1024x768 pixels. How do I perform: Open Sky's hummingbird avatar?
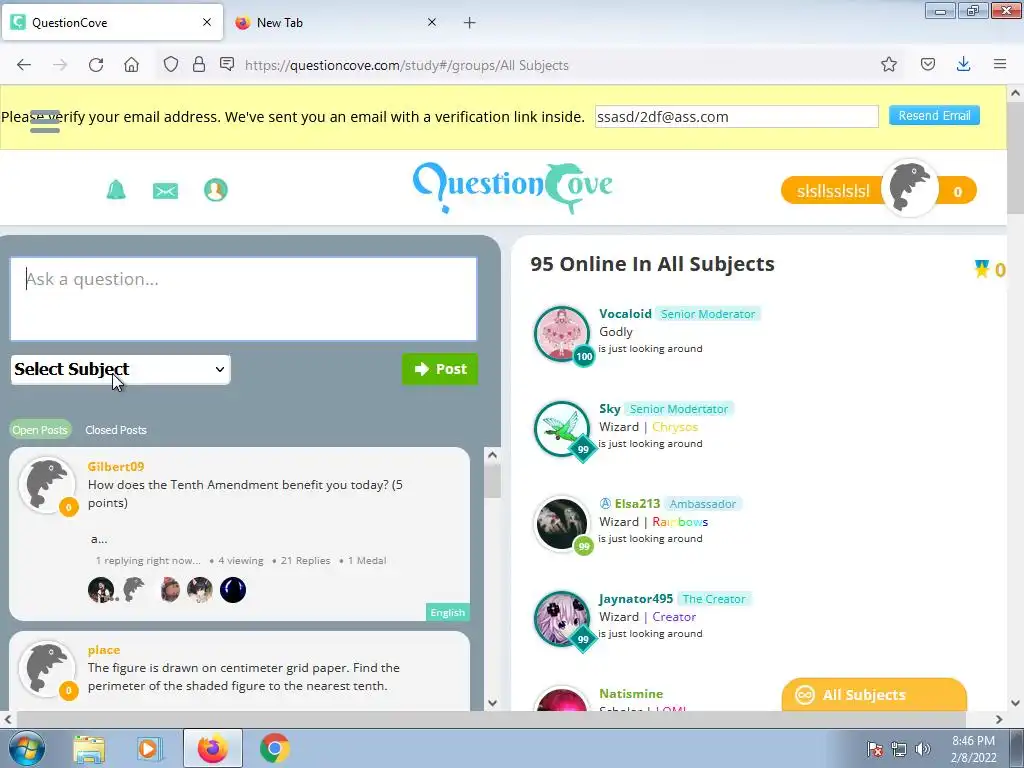[x=561, y=428]
